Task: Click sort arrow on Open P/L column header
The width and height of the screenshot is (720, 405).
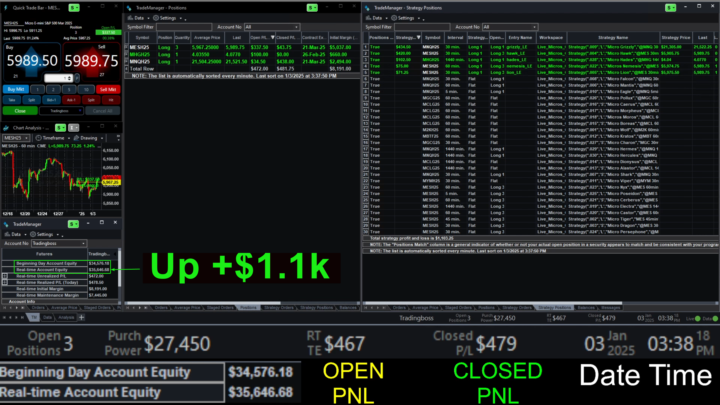Action: tap(272, 37)
